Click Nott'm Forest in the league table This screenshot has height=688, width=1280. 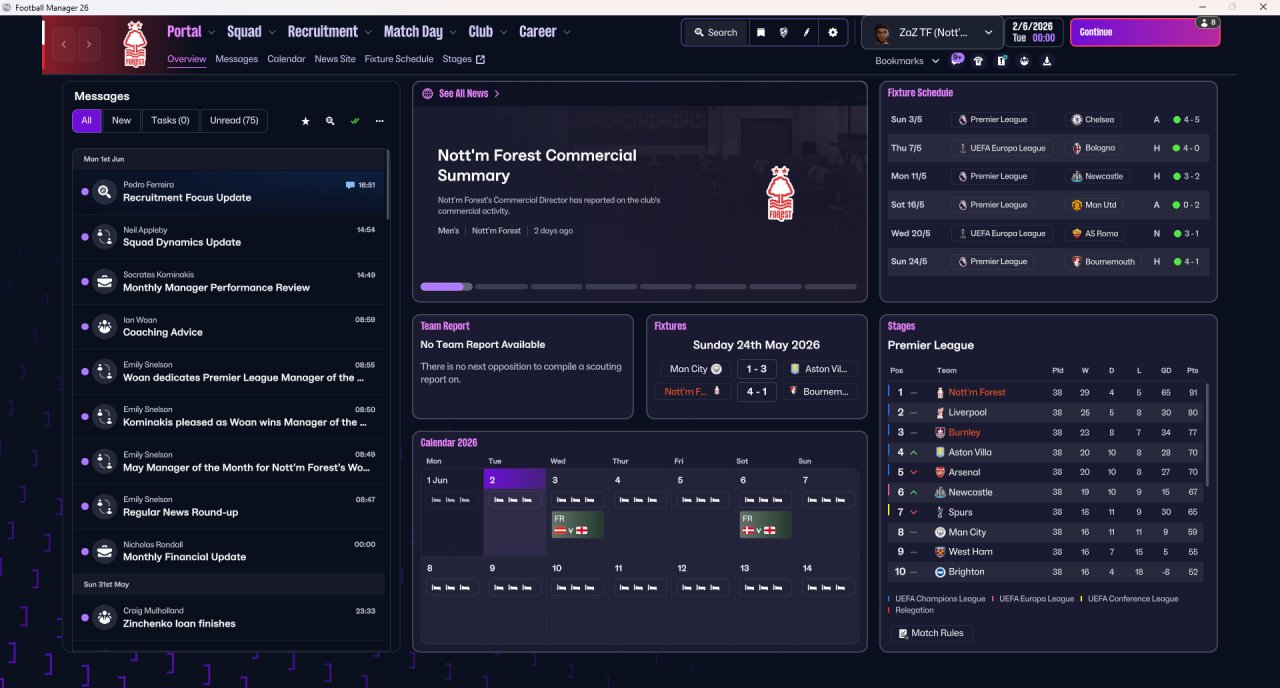tap(977, 392)
